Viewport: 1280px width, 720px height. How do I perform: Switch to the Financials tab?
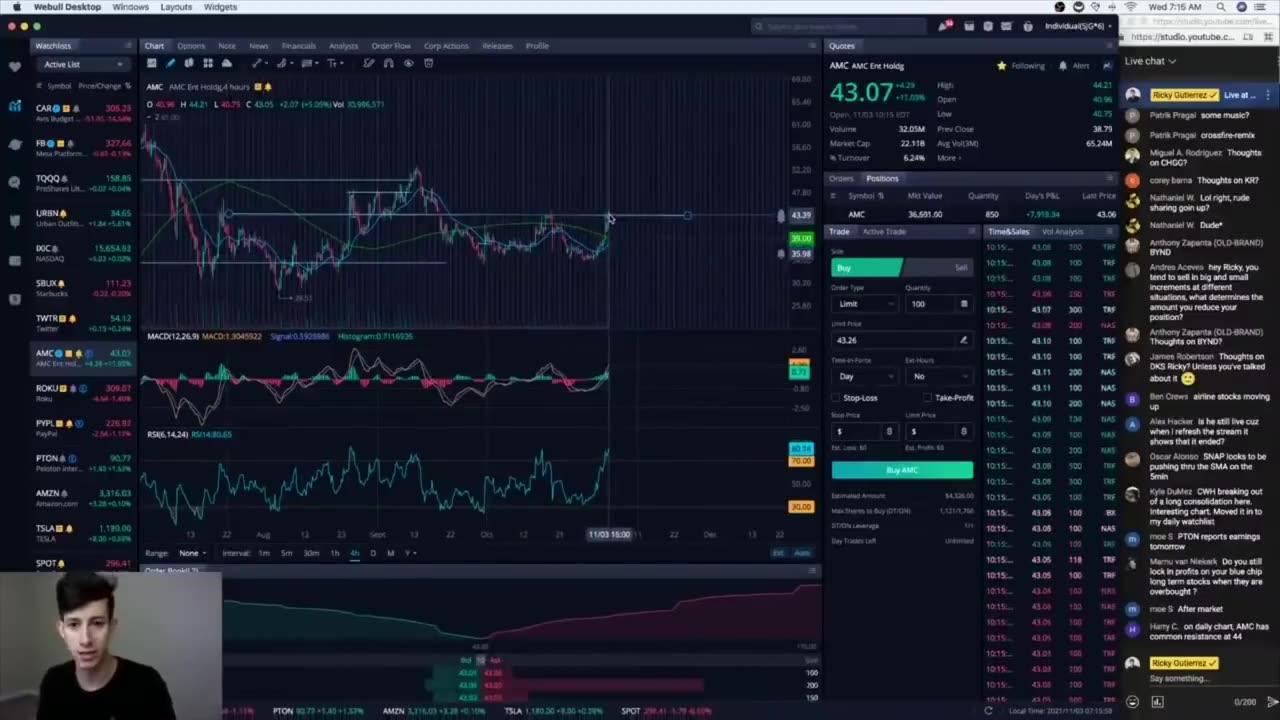(x=298, y=46)
